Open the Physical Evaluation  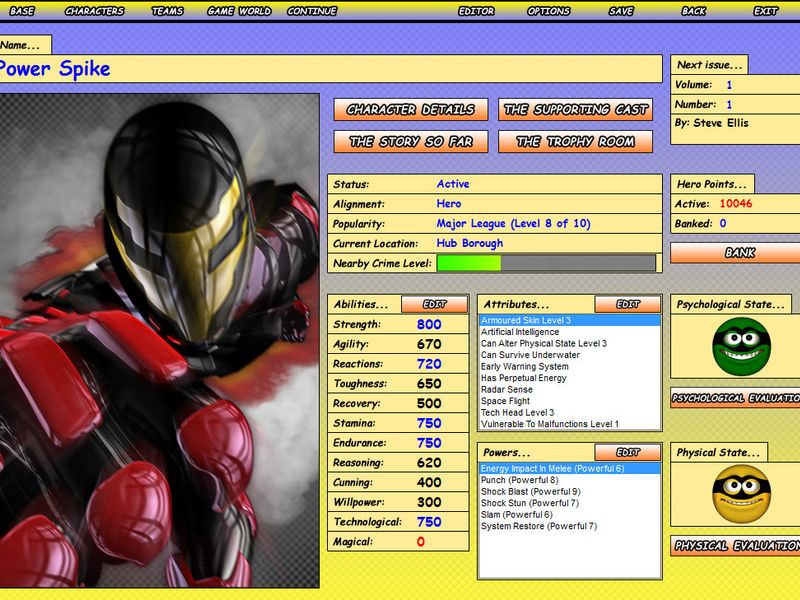735,546
